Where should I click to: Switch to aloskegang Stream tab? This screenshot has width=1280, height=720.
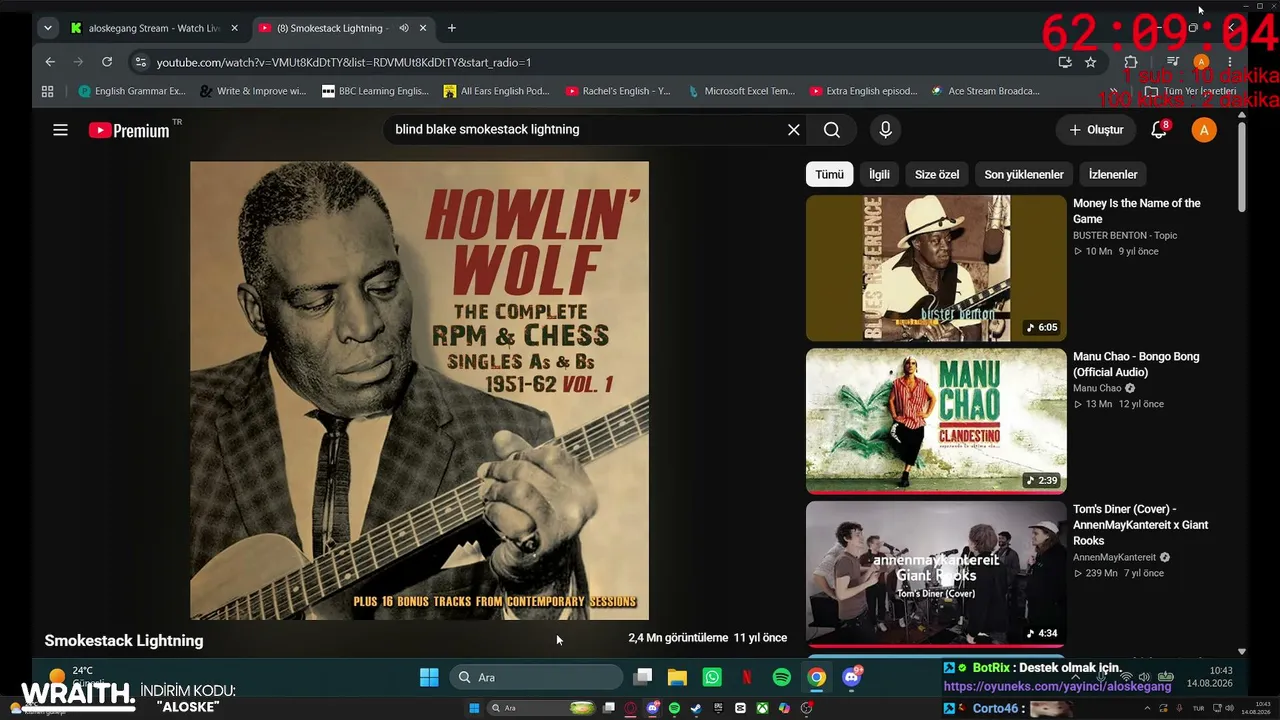tap(154, 28)
